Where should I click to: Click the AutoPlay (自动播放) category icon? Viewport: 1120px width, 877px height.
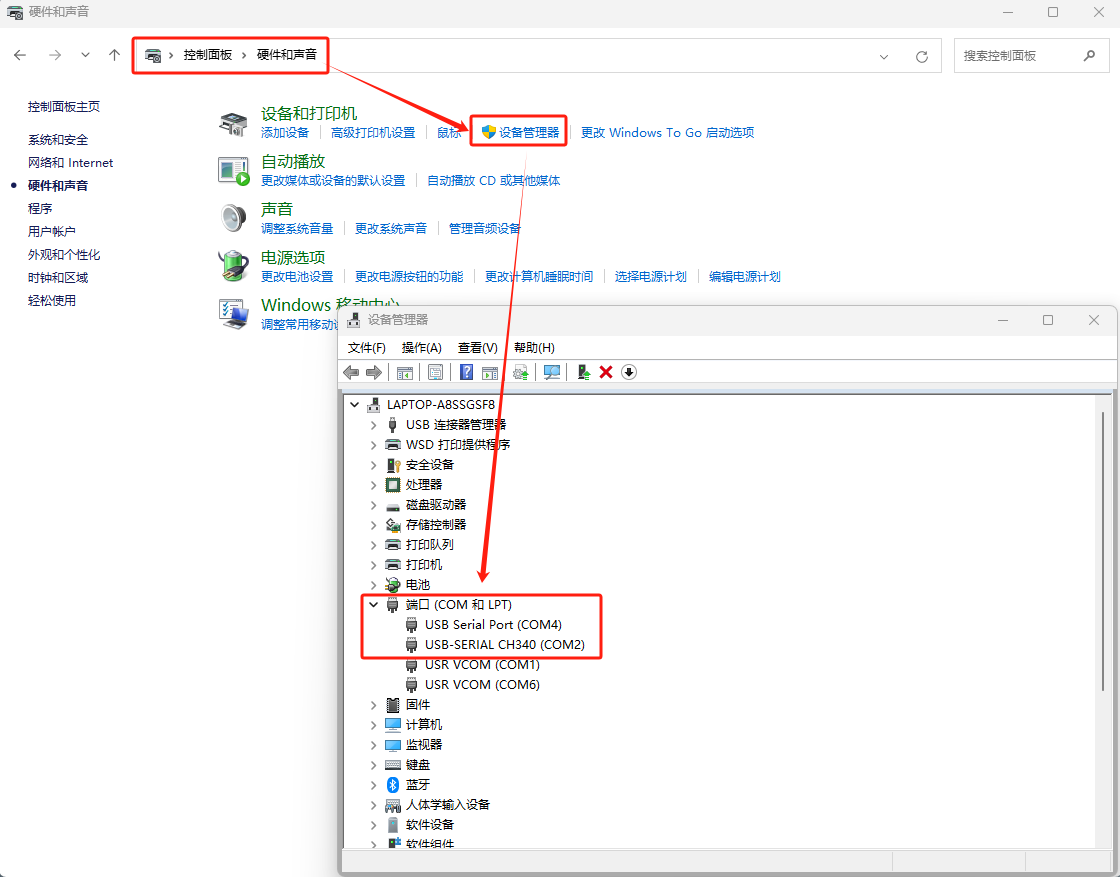point(234,171)
